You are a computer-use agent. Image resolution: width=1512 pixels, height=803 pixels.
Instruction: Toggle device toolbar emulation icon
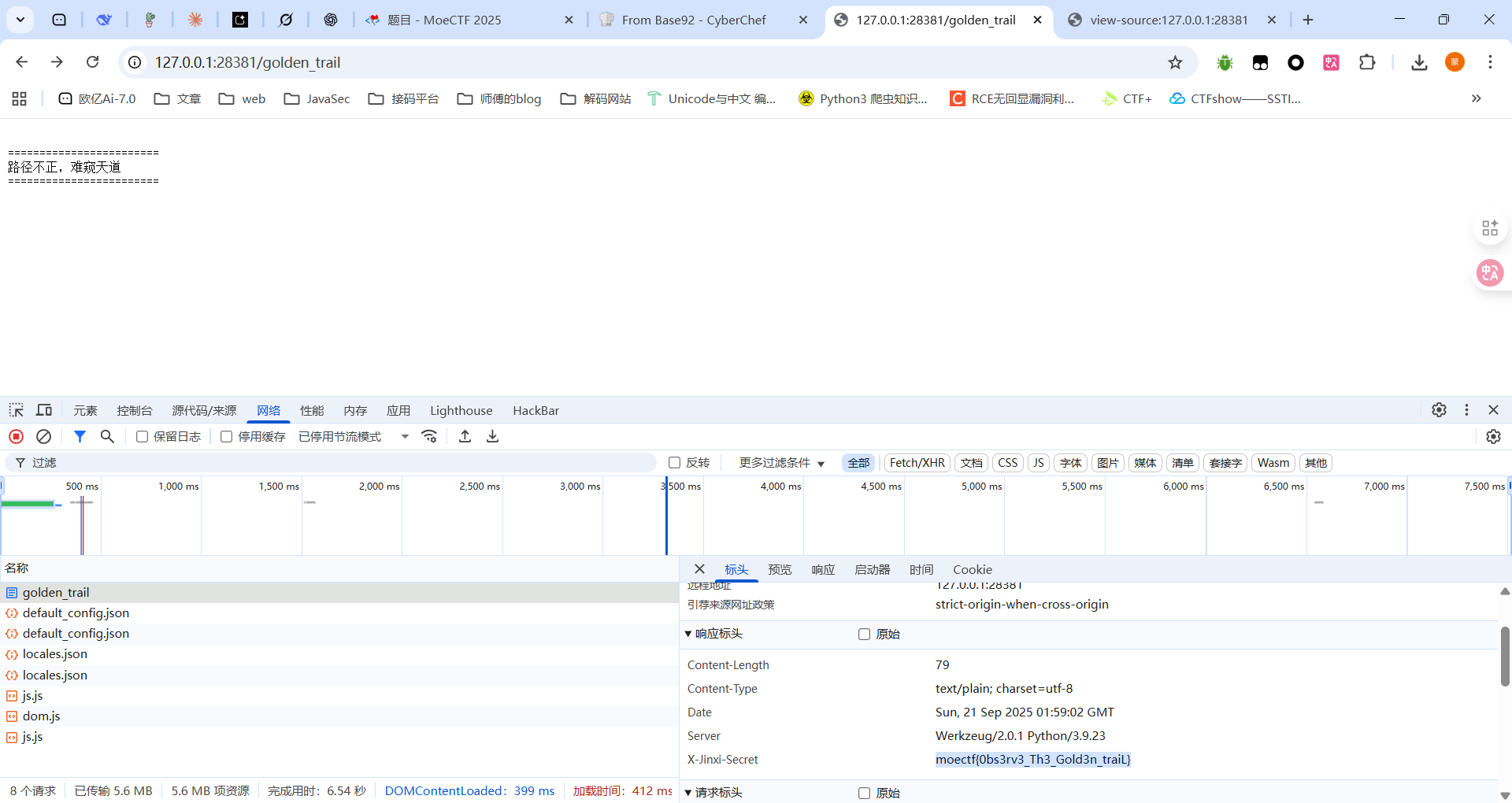click(x=44, y=410)
